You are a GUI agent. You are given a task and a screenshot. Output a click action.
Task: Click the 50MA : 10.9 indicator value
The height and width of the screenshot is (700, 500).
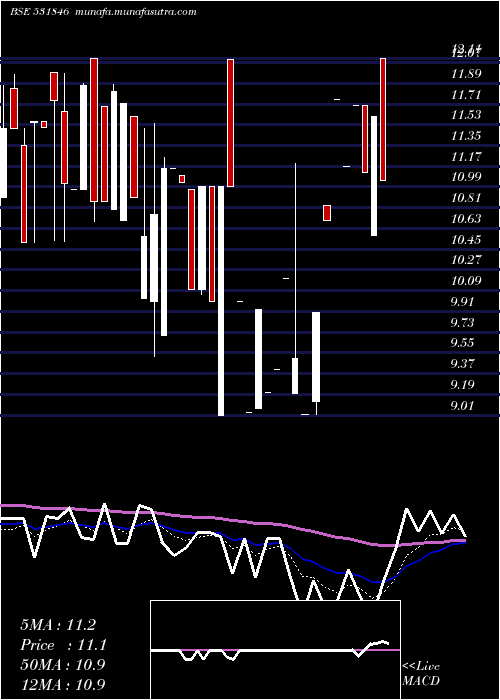(x=62, y=665)
